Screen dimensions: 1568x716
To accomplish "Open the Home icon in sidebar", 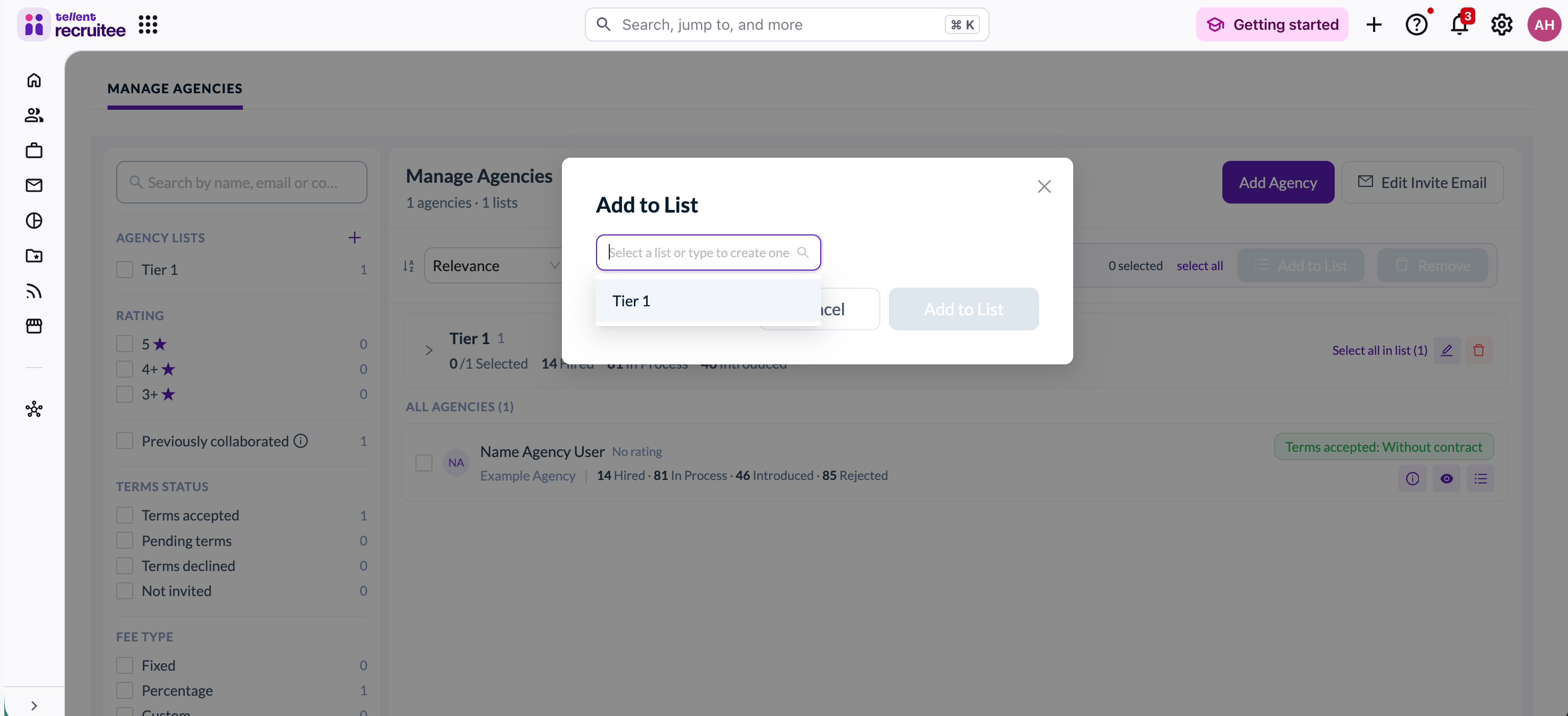I will click(34, 80).
